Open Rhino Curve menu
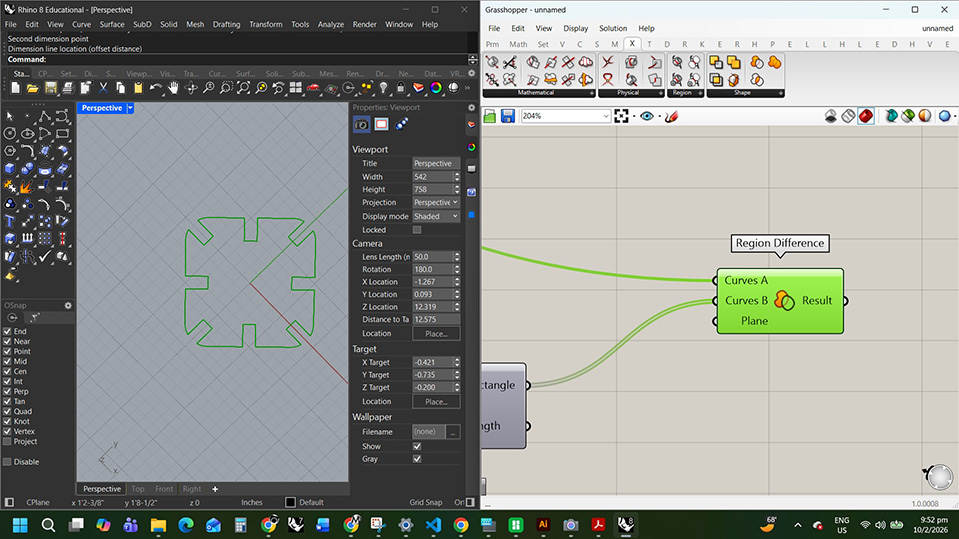 (x=81, y=24)
